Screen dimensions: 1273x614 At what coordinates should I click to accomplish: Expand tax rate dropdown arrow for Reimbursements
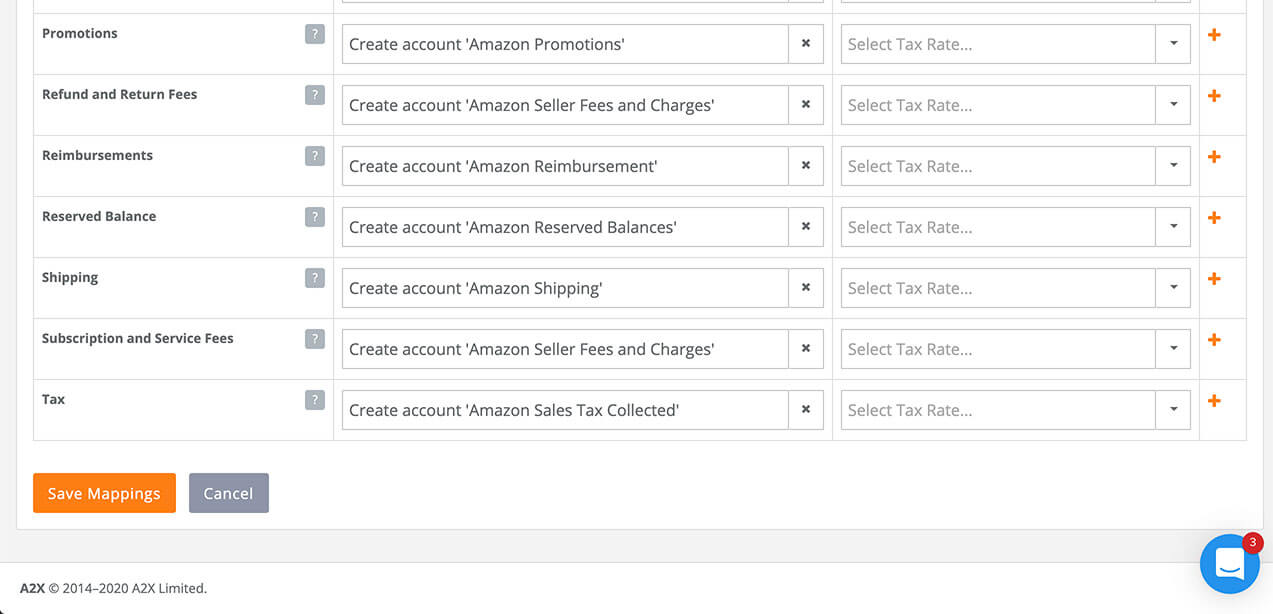[x=1173, y=166]
